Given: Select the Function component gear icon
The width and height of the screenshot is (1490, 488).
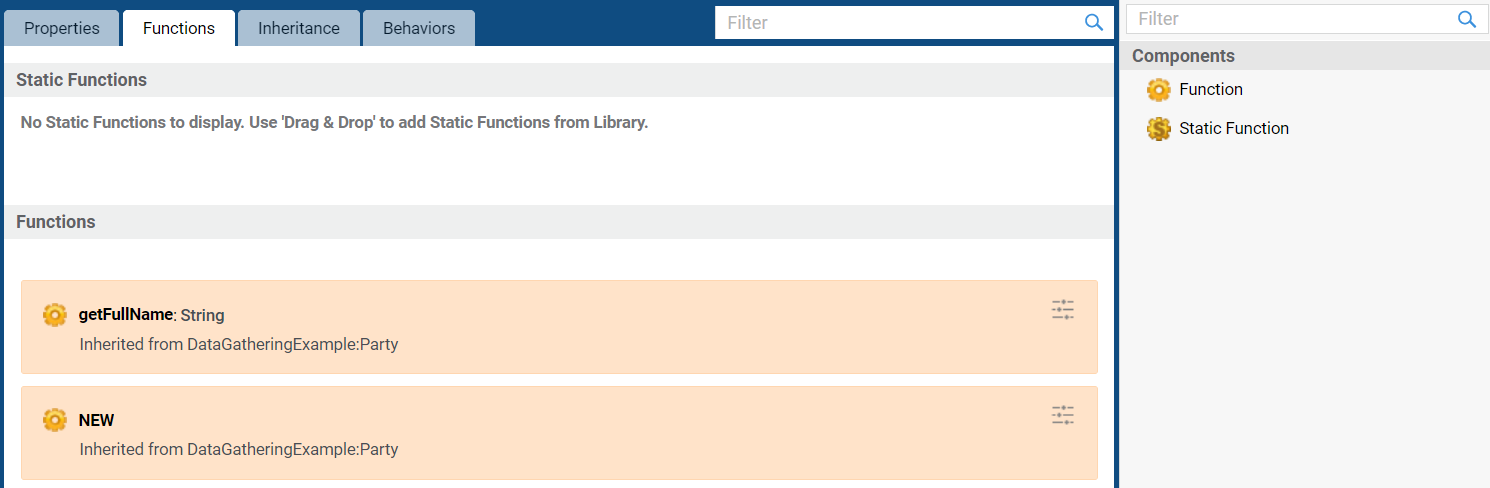Looking at the screenshot, I should coord(1159,90).
